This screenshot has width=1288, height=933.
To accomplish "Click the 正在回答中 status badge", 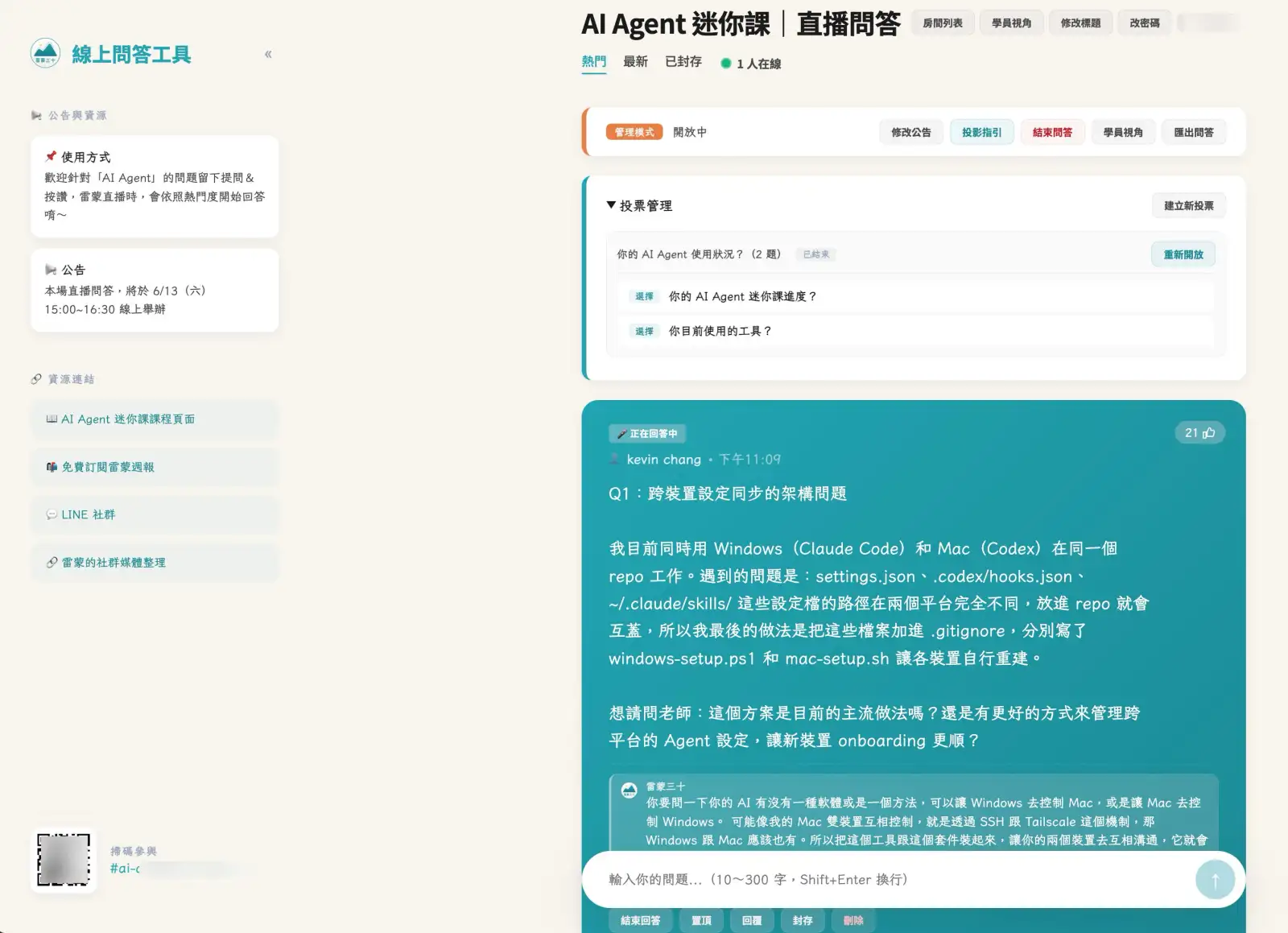I will (x=647, y=433).
